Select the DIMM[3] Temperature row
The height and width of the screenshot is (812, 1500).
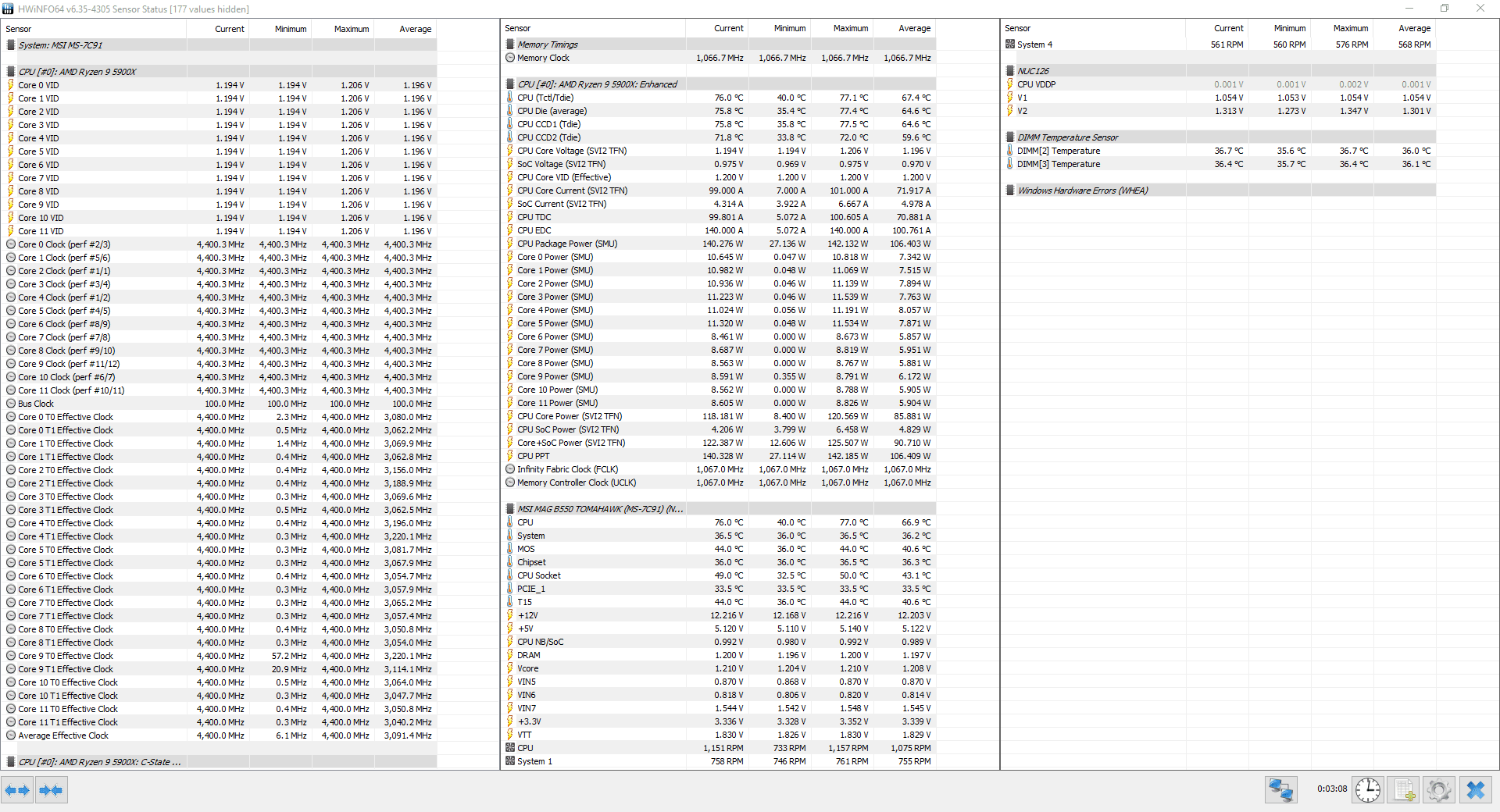tap(1218, 164)
